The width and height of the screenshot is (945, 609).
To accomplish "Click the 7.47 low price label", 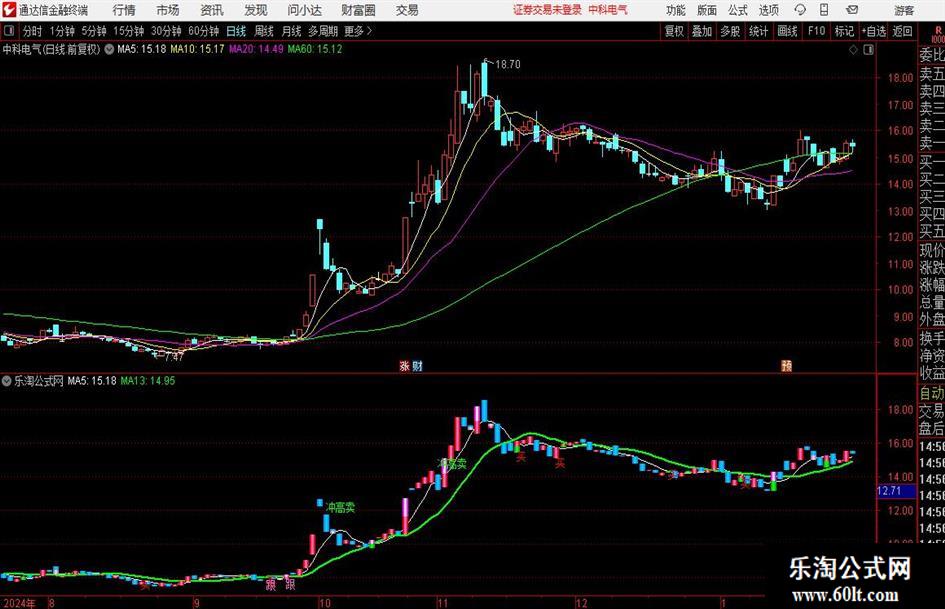I will pyautogui.click(x=173, y=357).
